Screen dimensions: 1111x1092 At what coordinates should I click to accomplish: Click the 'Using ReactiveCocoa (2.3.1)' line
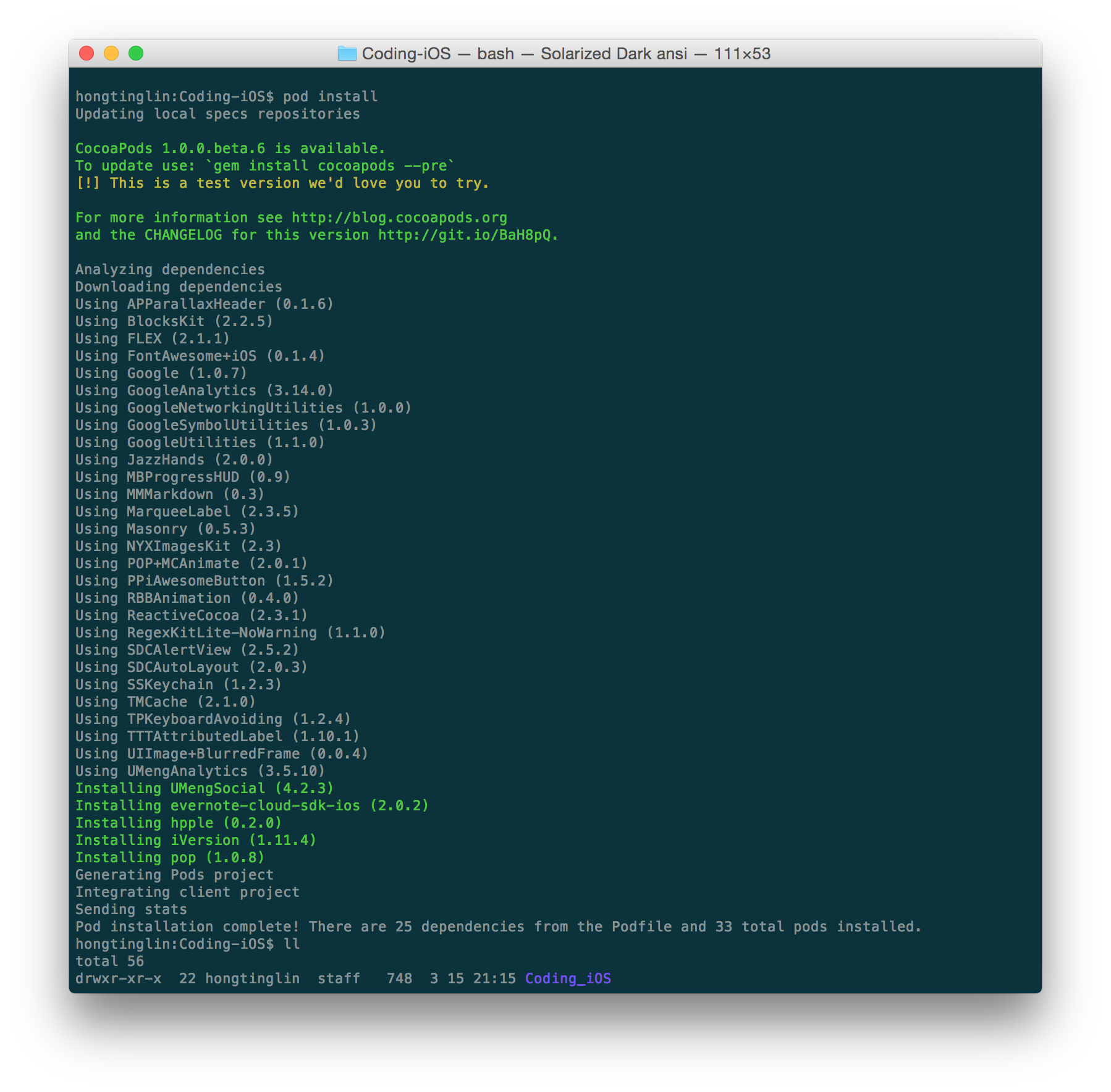coord(191,616)
